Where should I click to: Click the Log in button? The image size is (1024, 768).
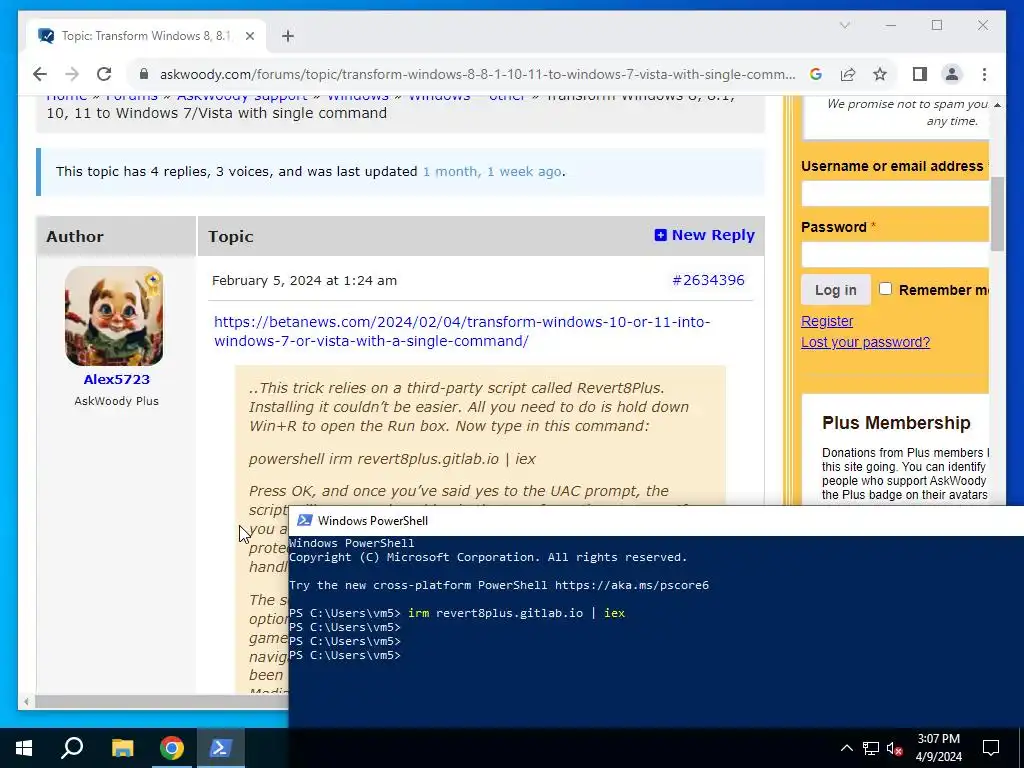835,290
